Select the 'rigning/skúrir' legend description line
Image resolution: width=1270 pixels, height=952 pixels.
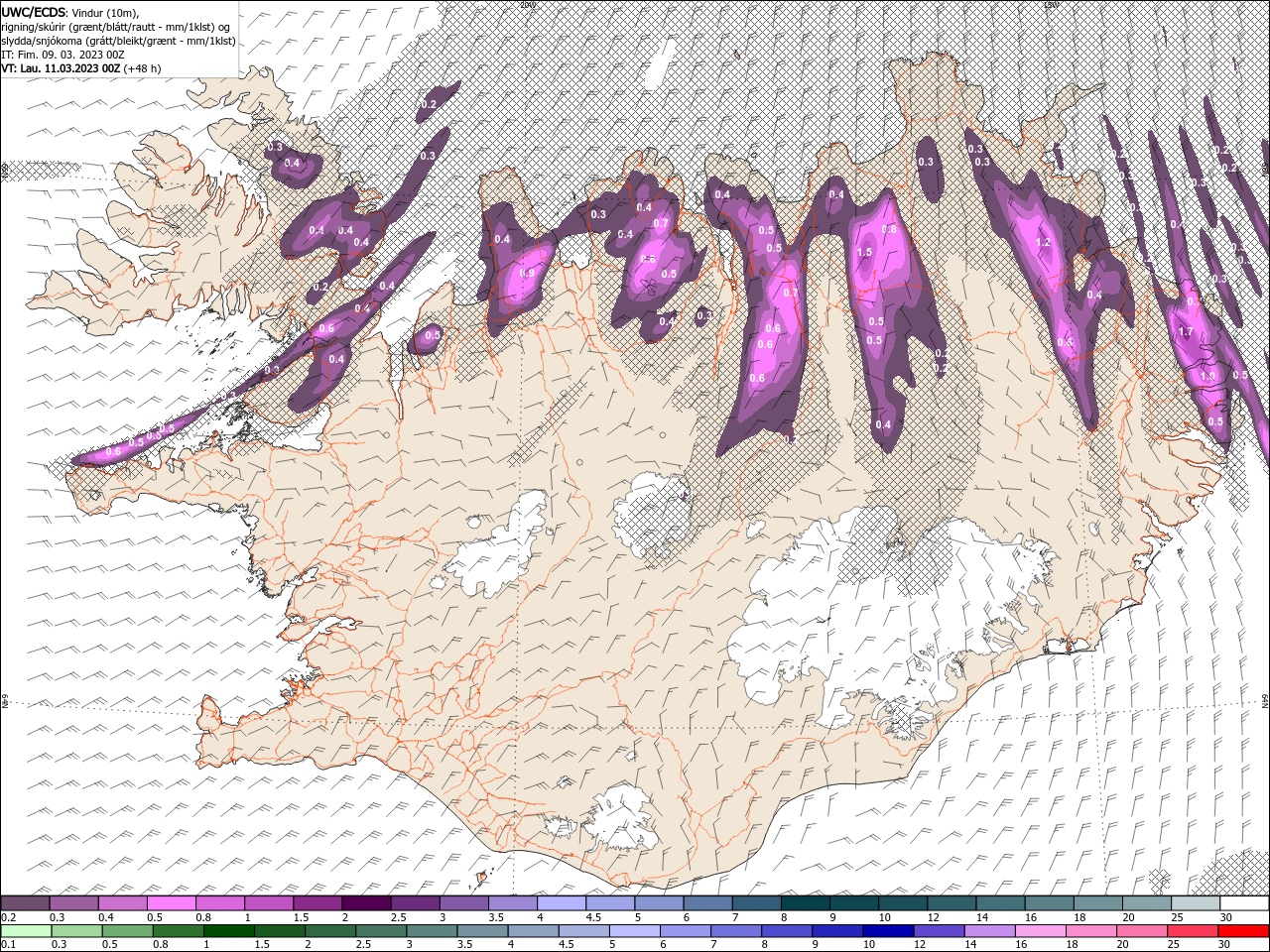[117, 27]
